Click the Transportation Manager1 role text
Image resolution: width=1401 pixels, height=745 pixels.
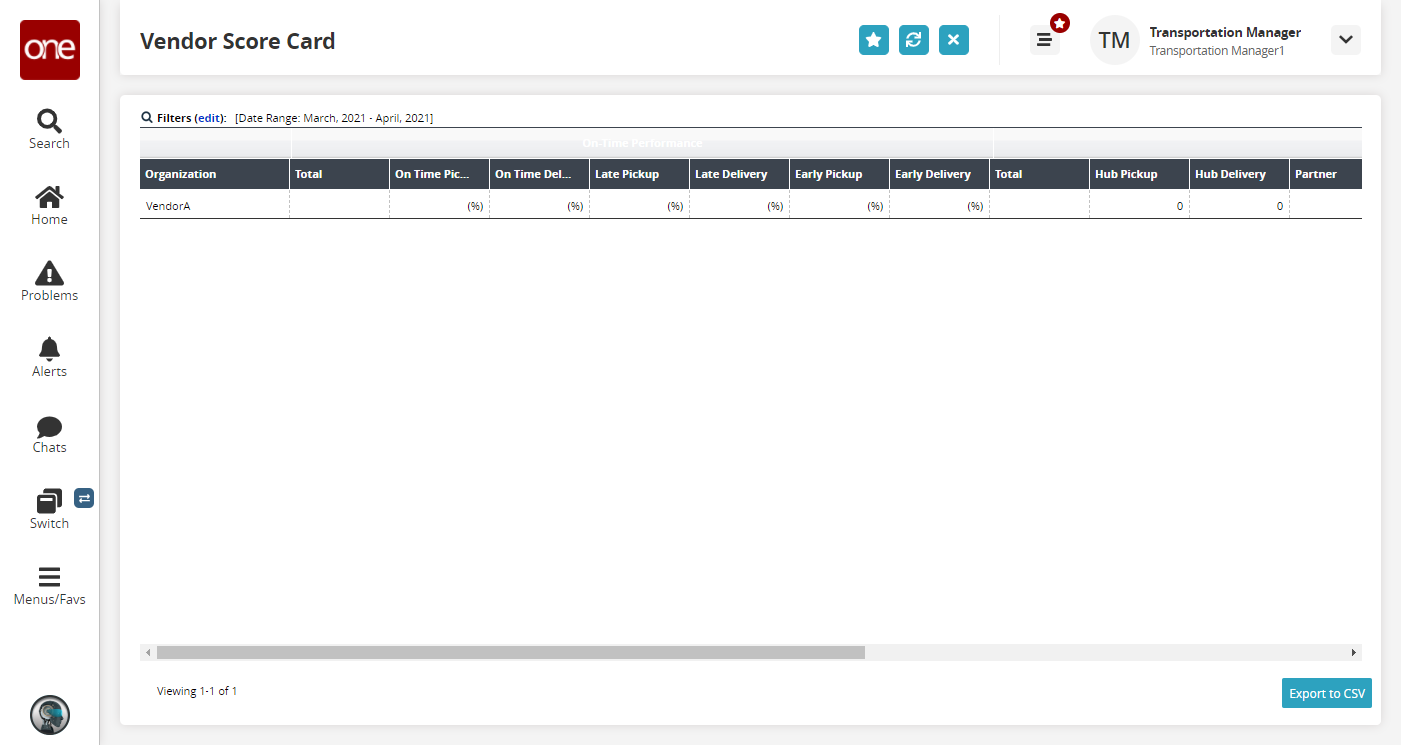point(1217,51)
